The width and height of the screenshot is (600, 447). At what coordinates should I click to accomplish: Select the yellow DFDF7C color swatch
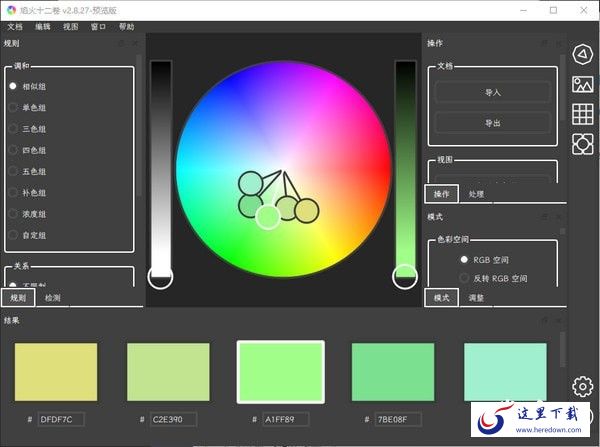click(x=56, y=372)
